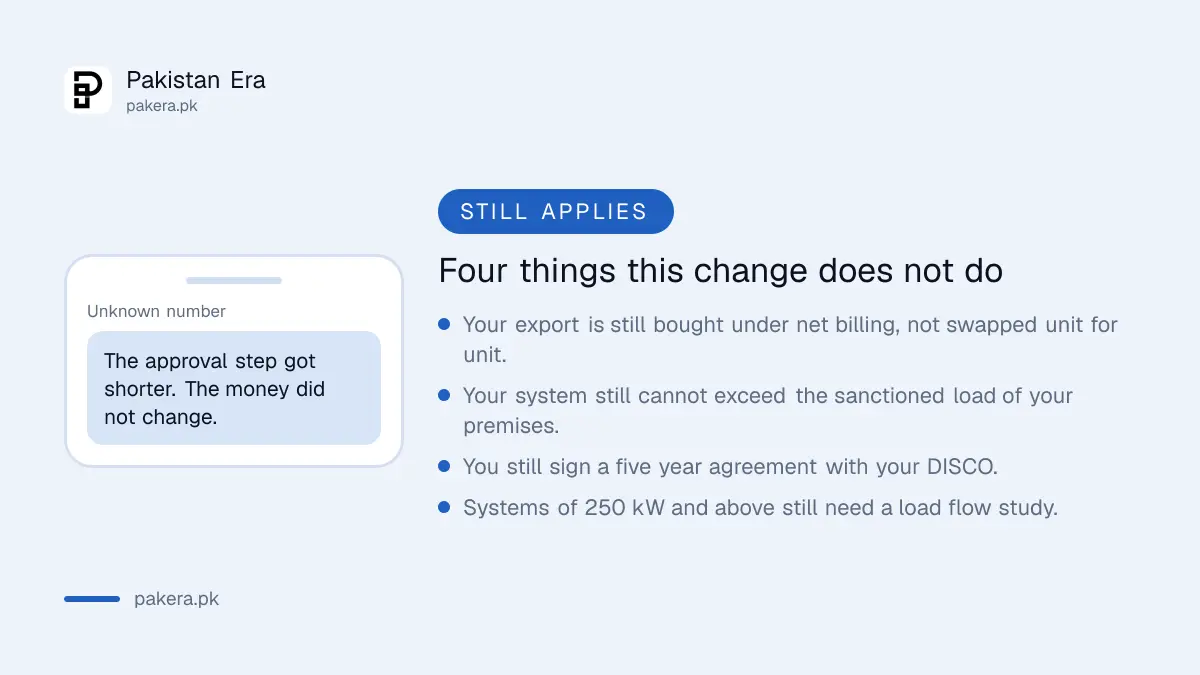The image size is (1200, 675).
Task: Click the bullet dot beside the sanctioned load item
Action: pos(444,395)
